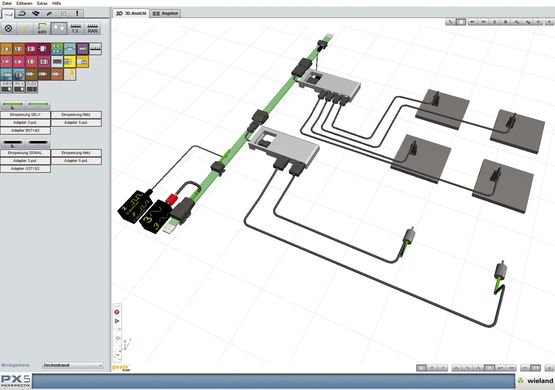Click the pencil tool in top-right toolbar
The height and width of the screenshot is (390, 555).
click(x=450, y=22)
